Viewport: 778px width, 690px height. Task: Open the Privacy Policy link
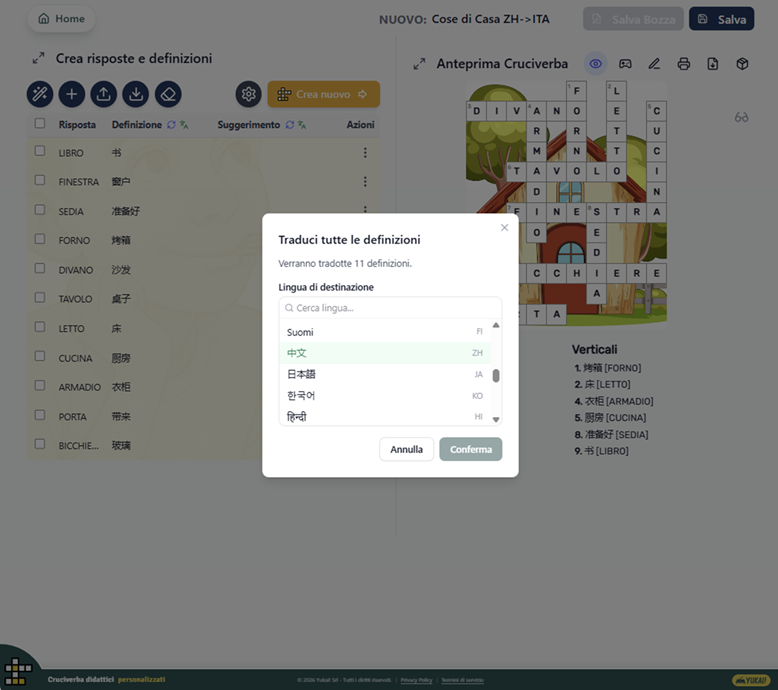pos(416,680)
